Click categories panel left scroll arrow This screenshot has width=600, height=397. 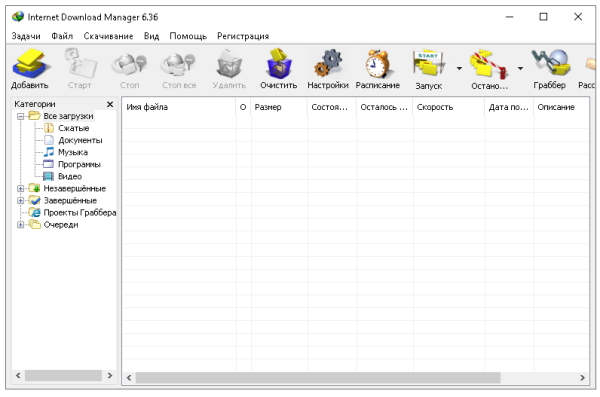coord(18,376)
